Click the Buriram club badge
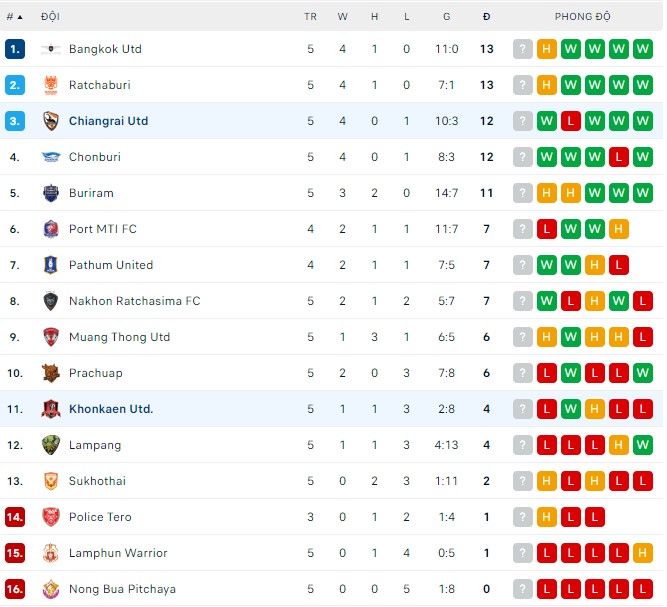Image resolution: width=667 pixels, height=607 pixels. (x=51, y=193)
